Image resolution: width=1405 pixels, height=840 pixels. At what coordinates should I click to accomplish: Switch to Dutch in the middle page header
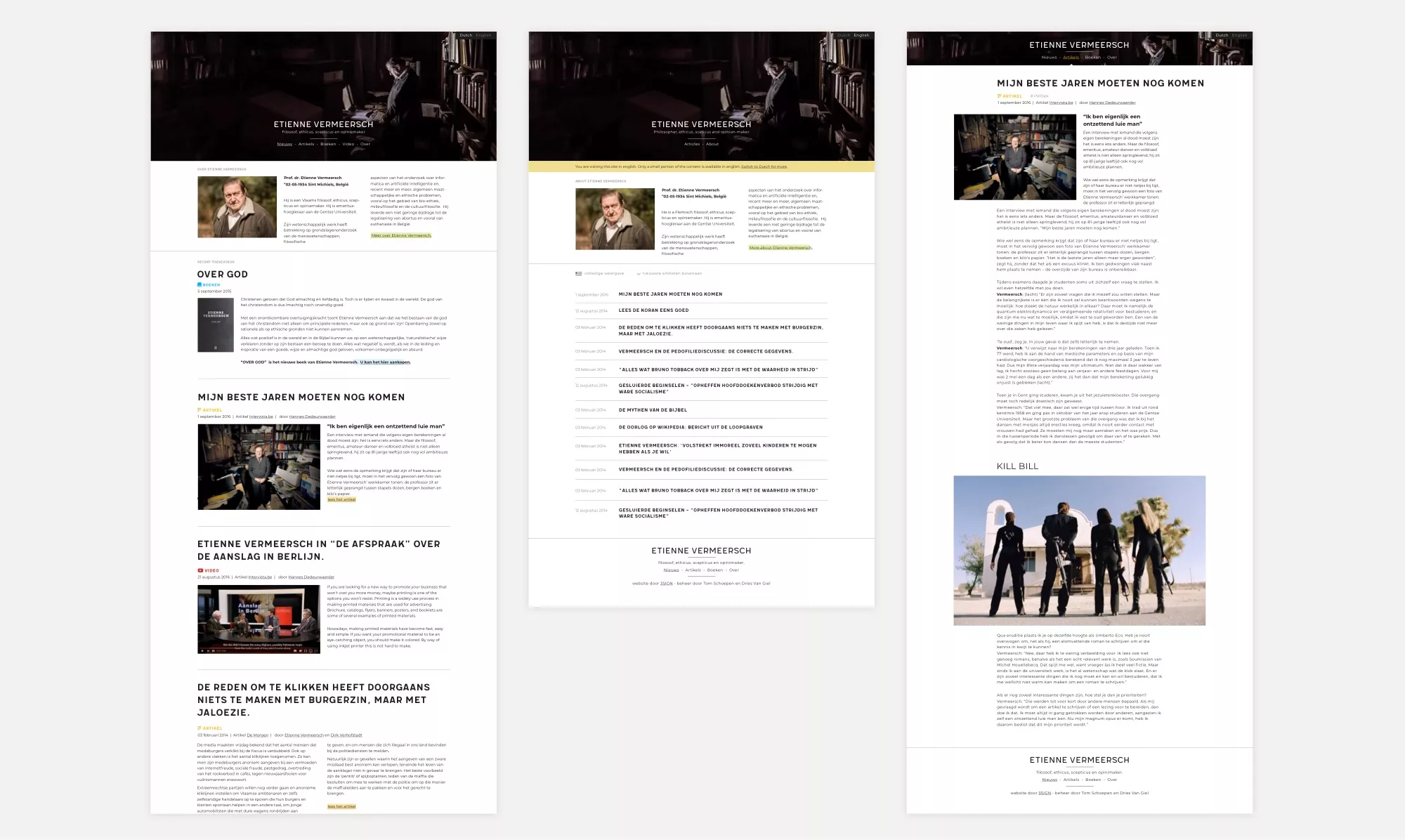(x=843, y=35)
